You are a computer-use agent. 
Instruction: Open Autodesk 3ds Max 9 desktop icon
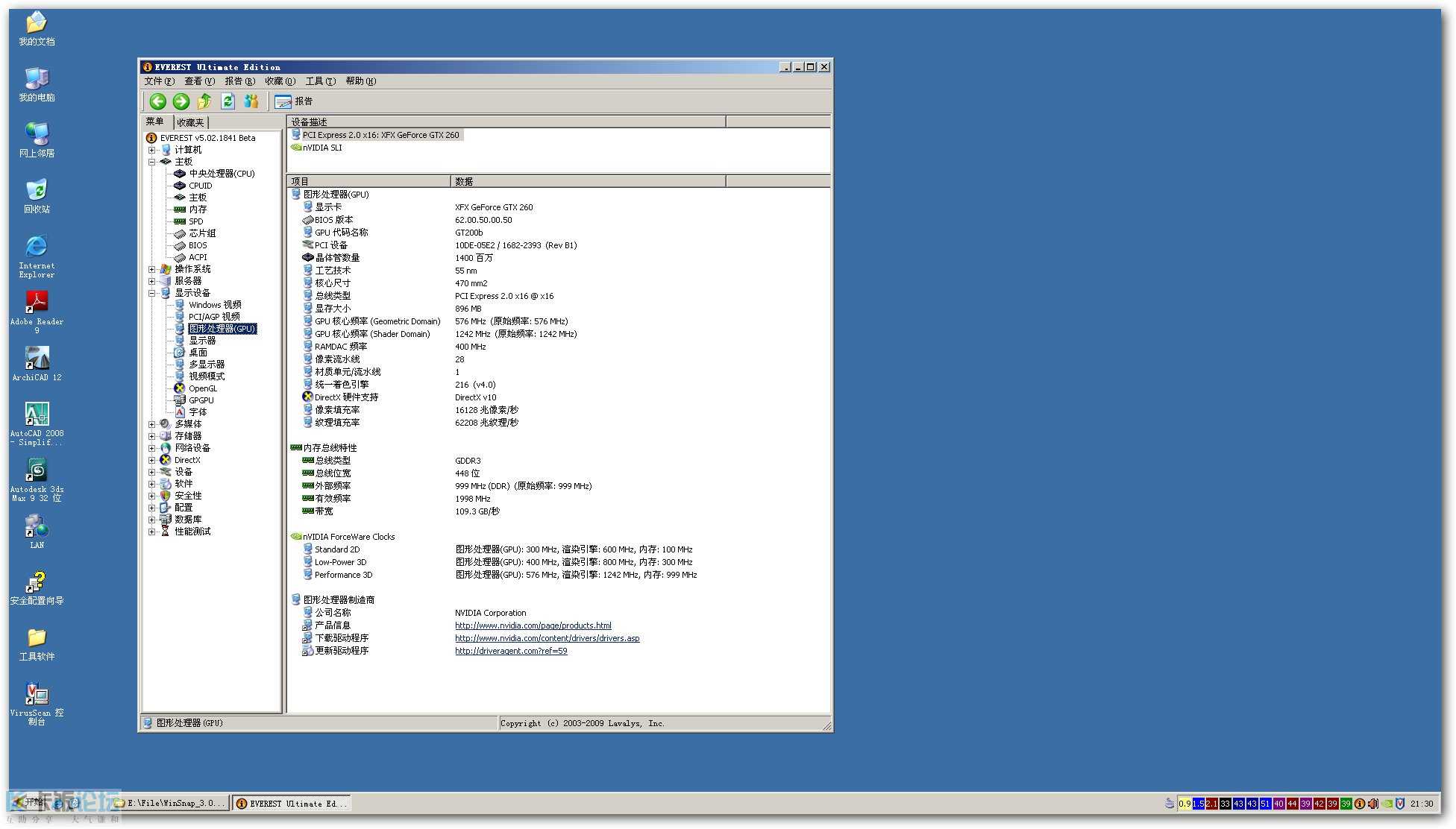pyautogui.click(x=37, y=480)
